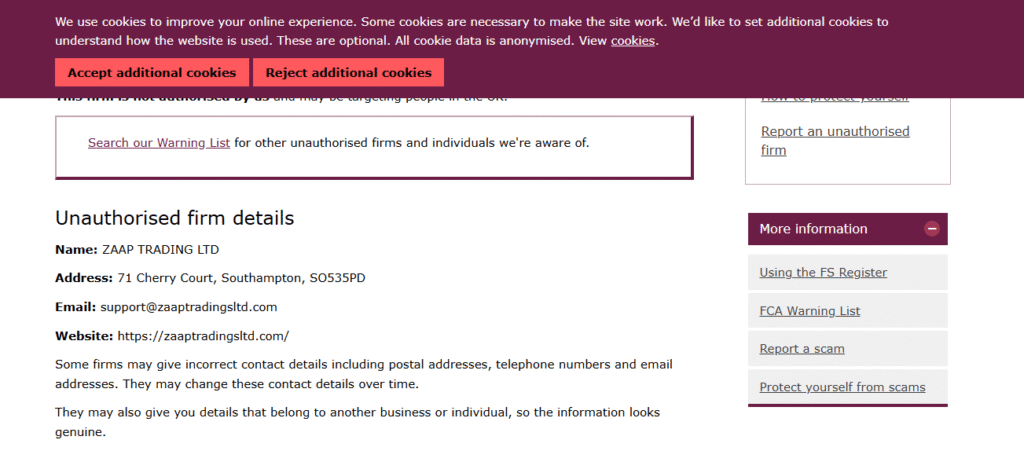Click the firm name ZAAP TRADING LTD

click(x=161, y=249)
